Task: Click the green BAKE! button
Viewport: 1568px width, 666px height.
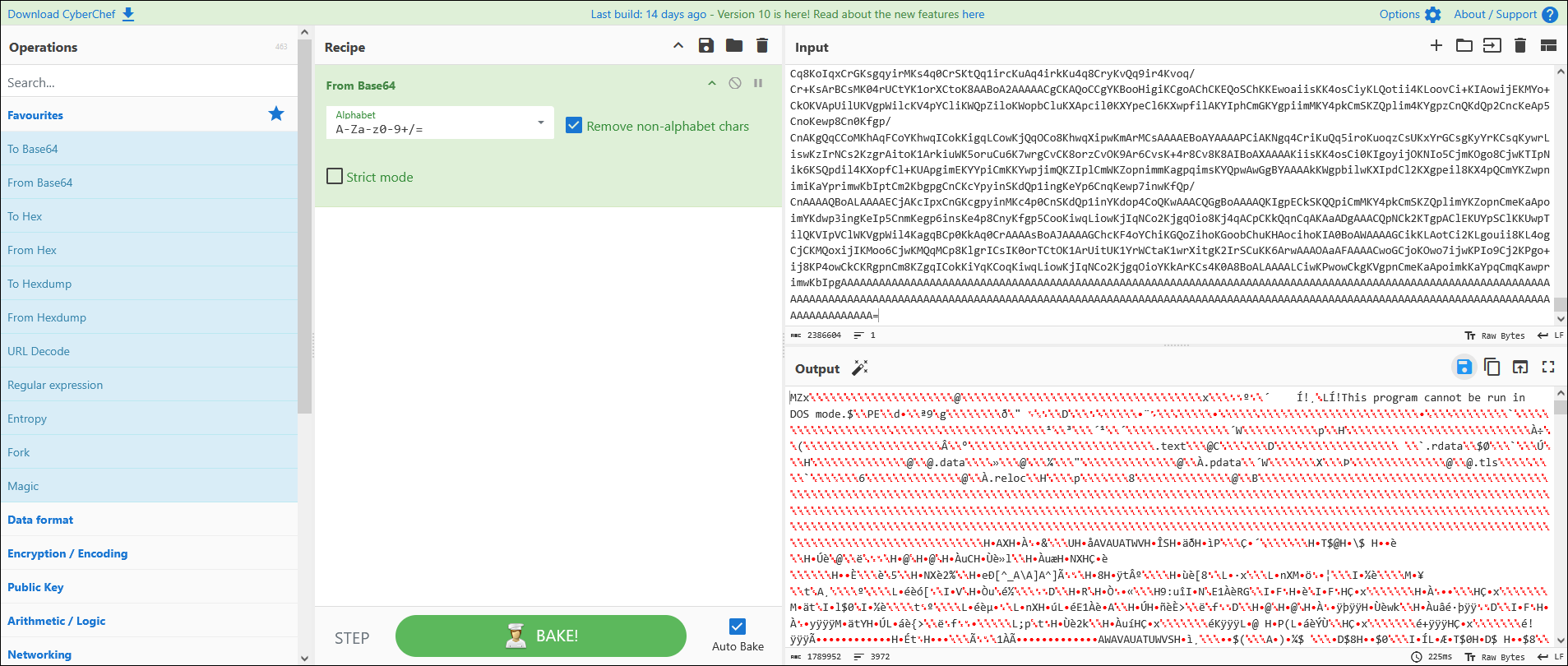Action: click(541, 636)
